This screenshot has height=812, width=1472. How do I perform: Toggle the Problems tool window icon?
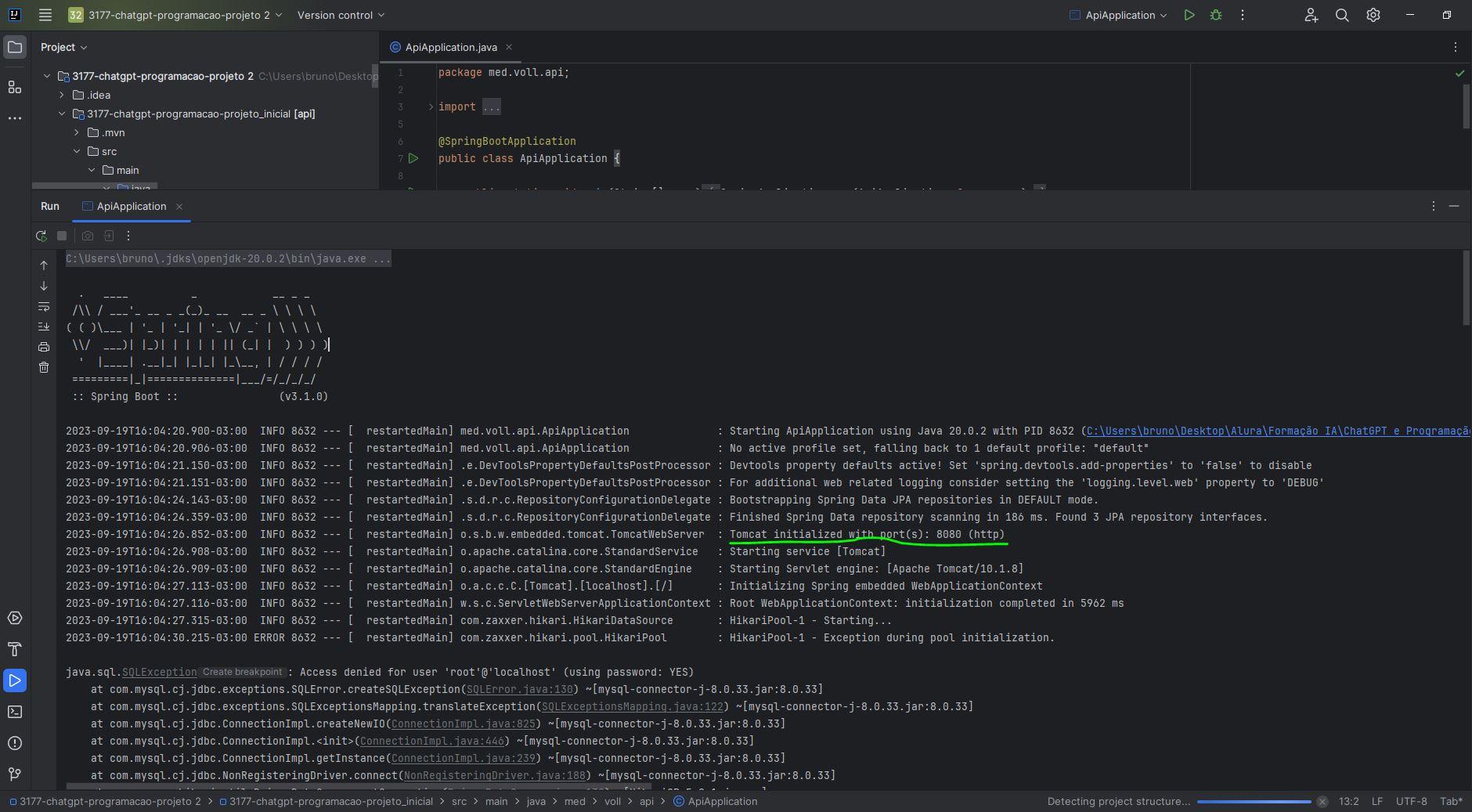[x=15, y=743]
